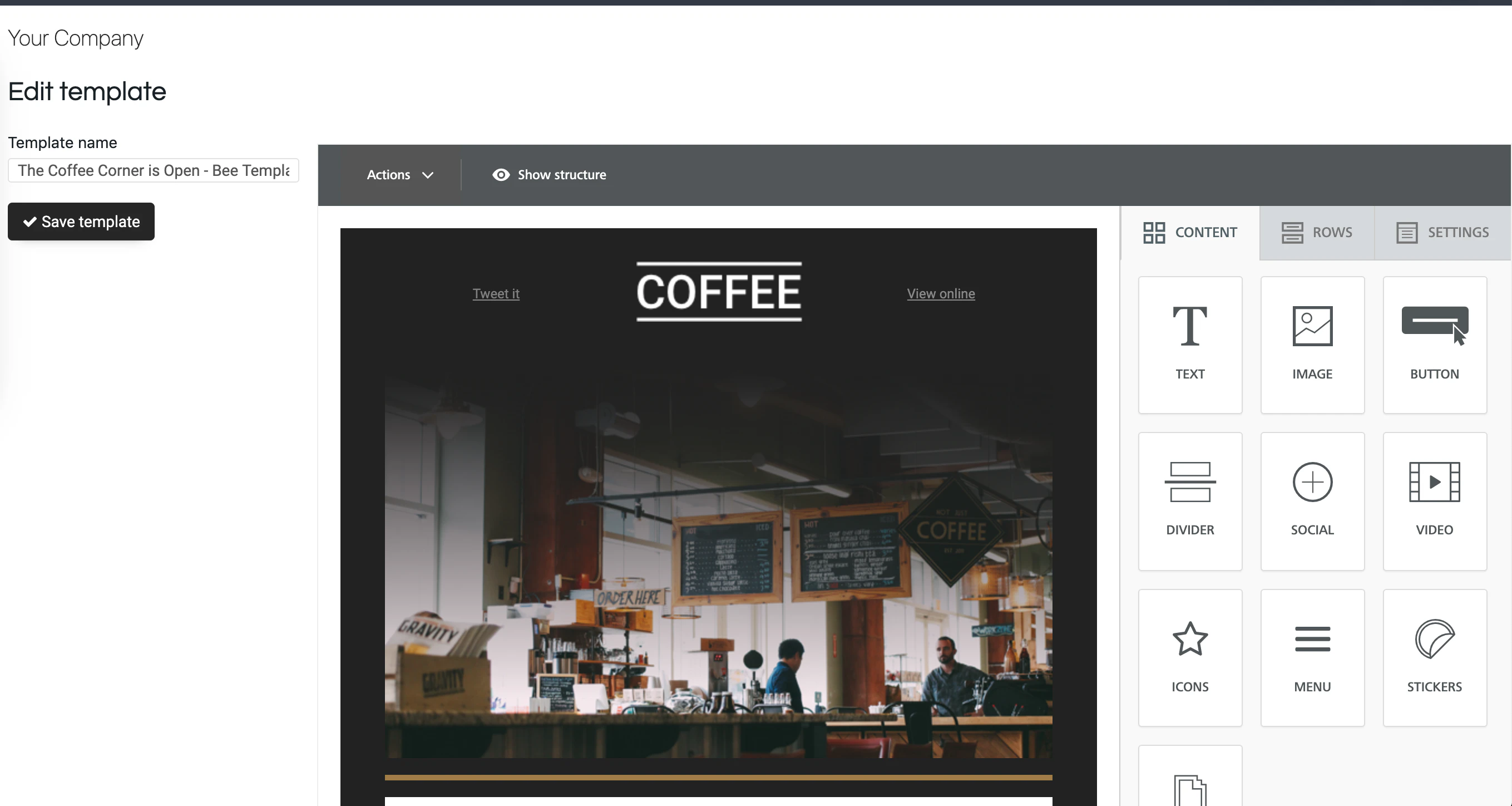Select the Icons content block

click(1190, 657)
